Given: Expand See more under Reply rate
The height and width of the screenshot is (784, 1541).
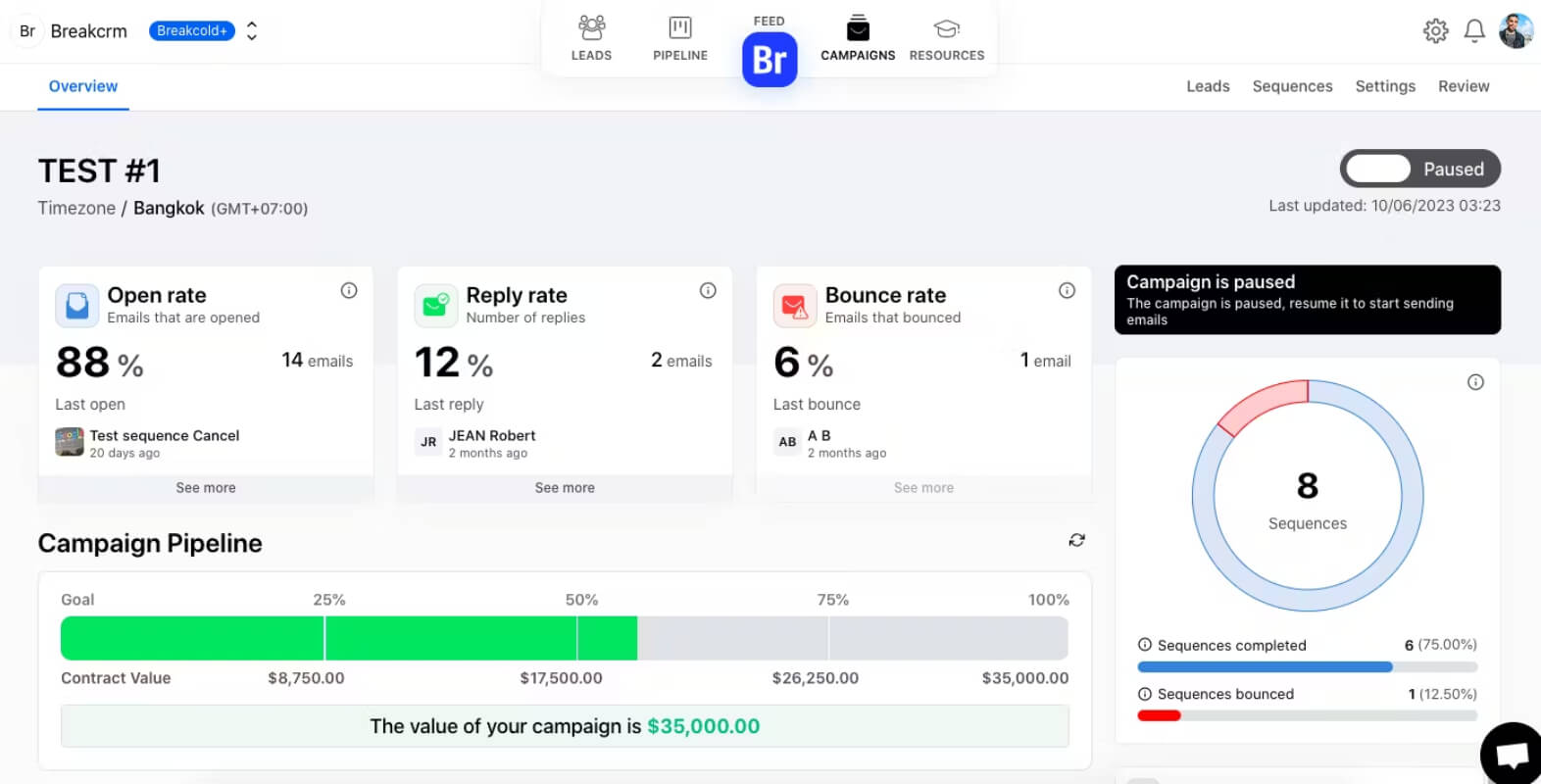Looking at the screenshot, I should 565,487.
